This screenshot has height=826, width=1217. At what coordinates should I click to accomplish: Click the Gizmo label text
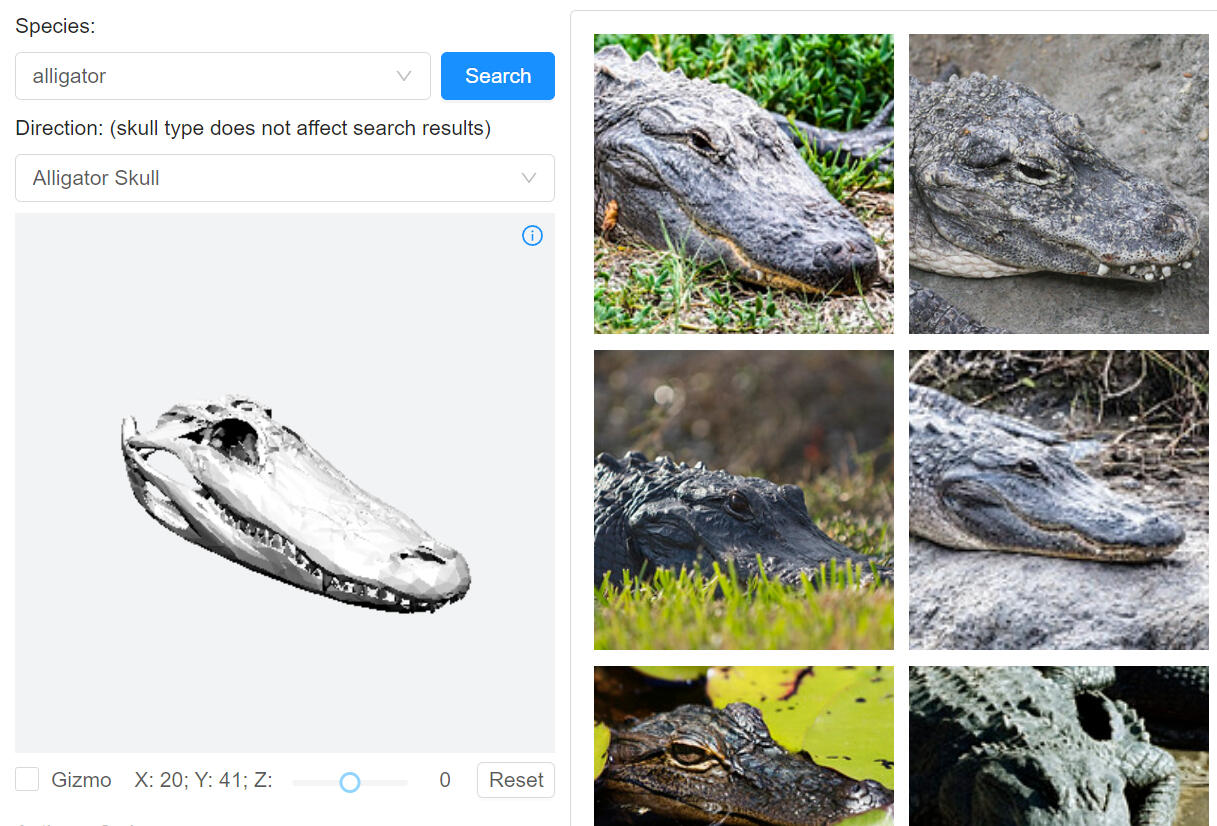(x=81, y=780)
